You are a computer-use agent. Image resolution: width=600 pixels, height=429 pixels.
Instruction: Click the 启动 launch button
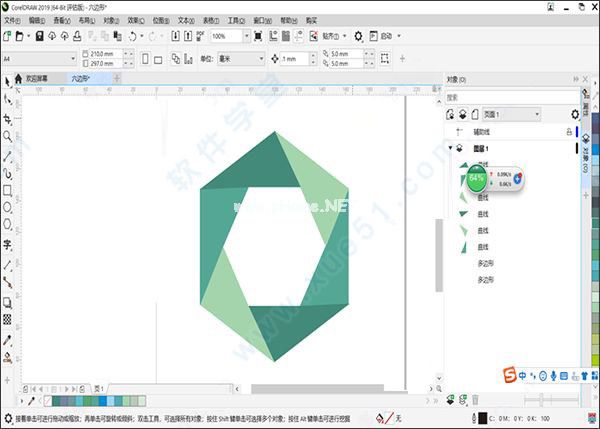click(386, 36)
